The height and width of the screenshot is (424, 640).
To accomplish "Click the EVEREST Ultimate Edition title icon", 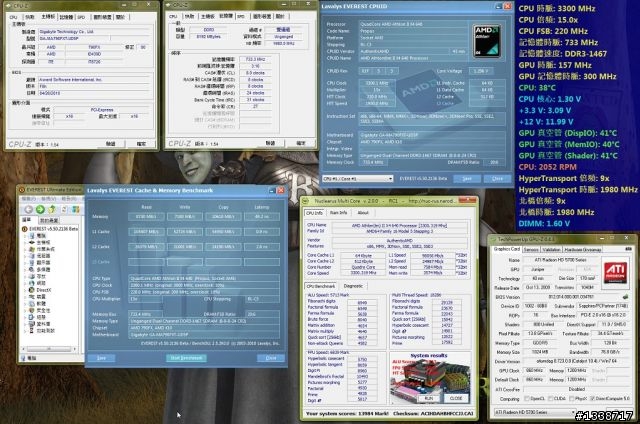I will 22,190.
